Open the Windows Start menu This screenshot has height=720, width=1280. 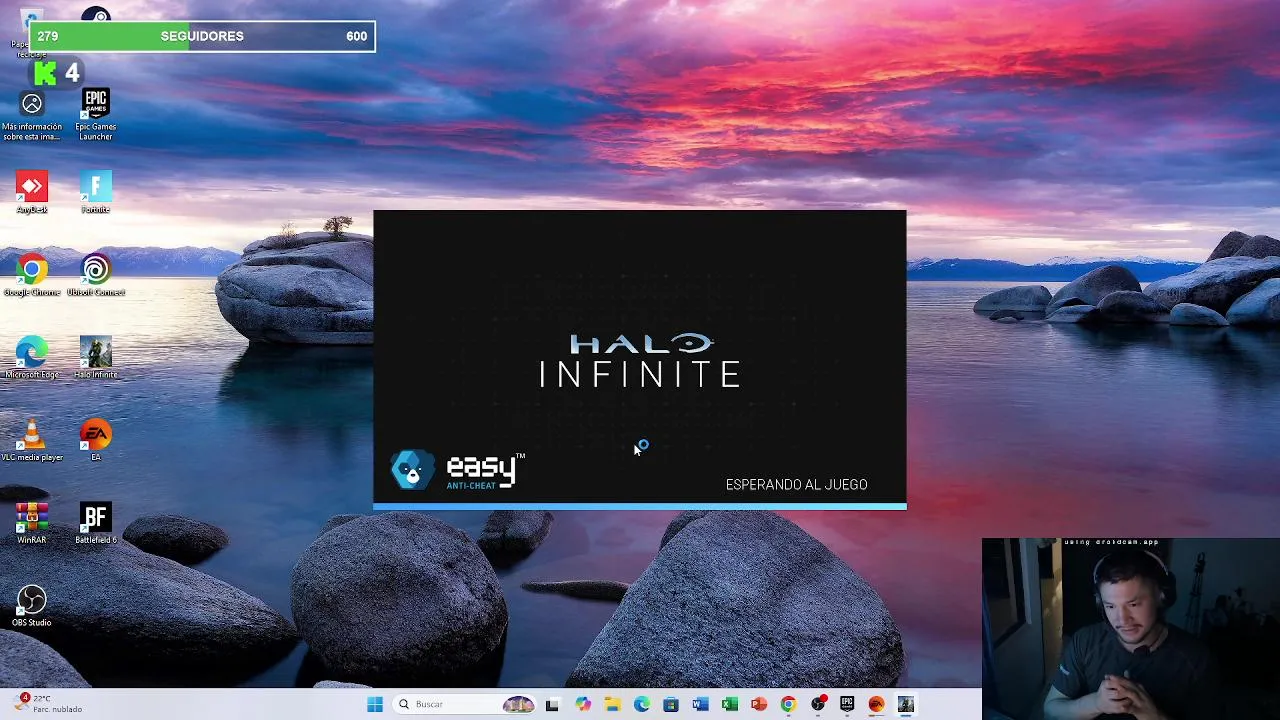[x=375, y=704]
